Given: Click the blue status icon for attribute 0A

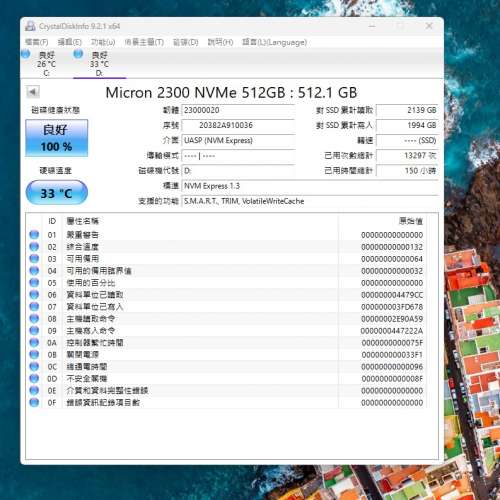Looking at the screenshot, I should click(34, 343).
